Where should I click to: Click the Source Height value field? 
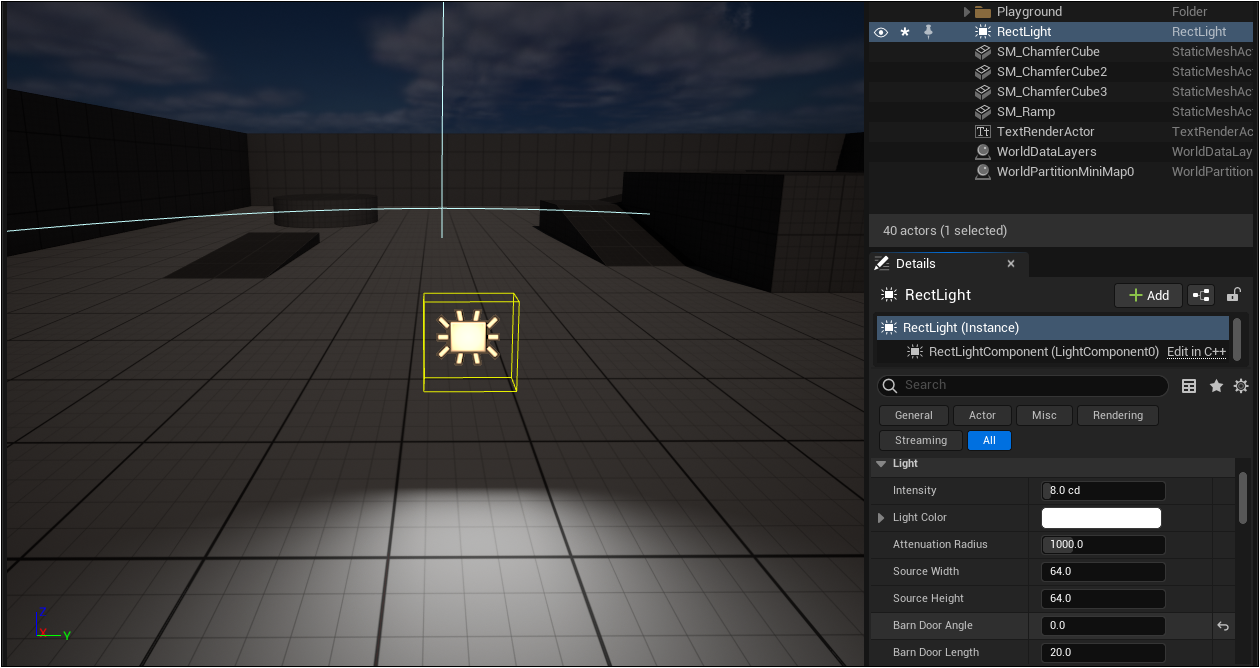1104,599
